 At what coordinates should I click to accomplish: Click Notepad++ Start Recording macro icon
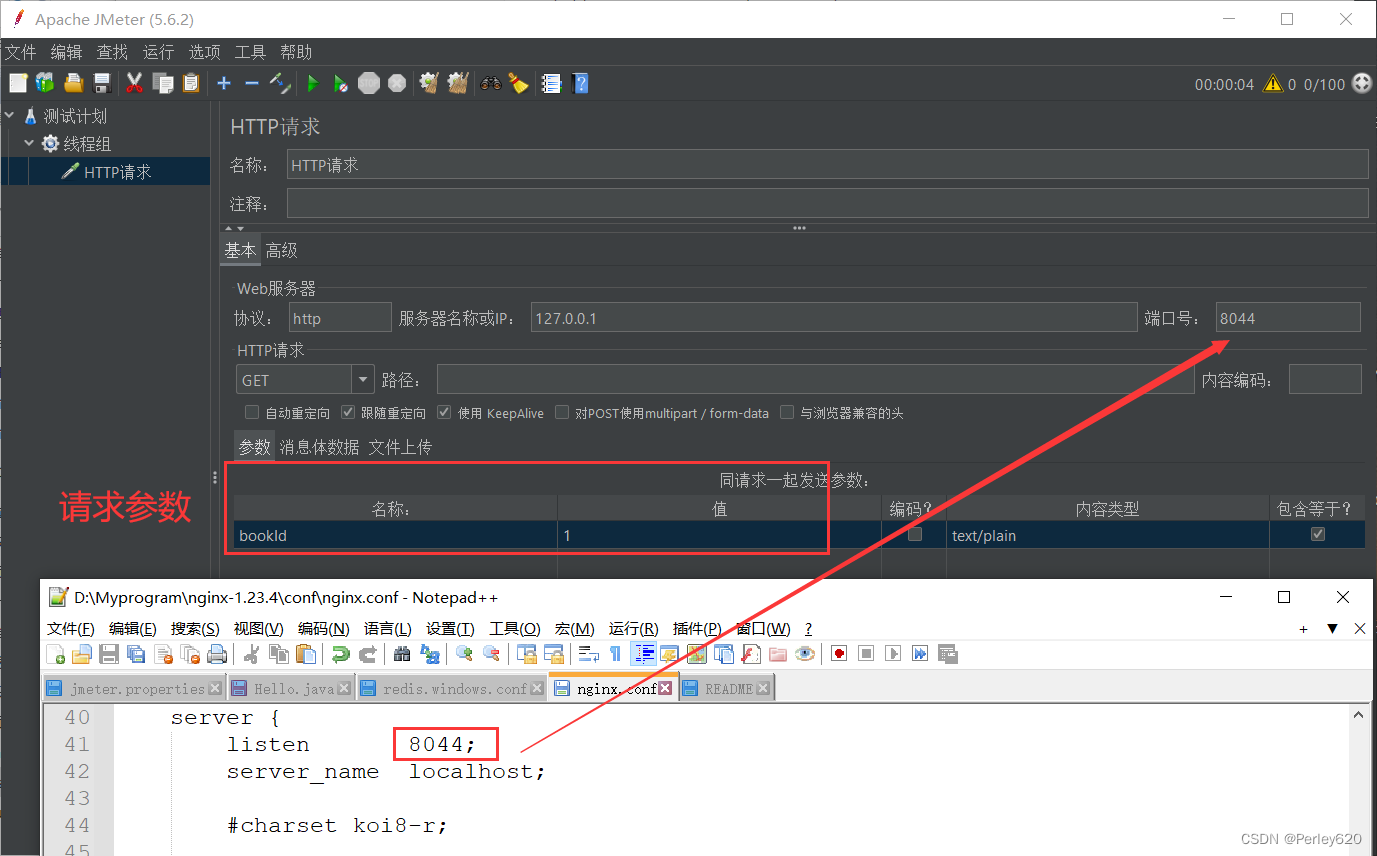click(839, 654)
